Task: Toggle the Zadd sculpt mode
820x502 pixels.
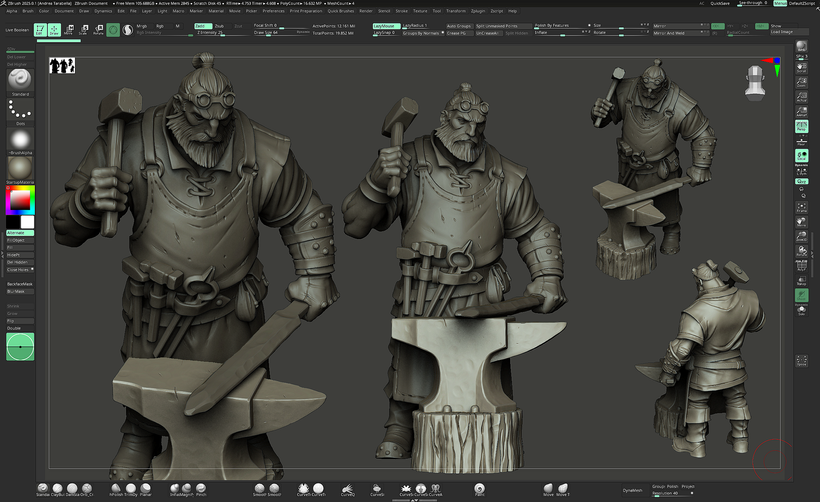Action: (202, 25)
